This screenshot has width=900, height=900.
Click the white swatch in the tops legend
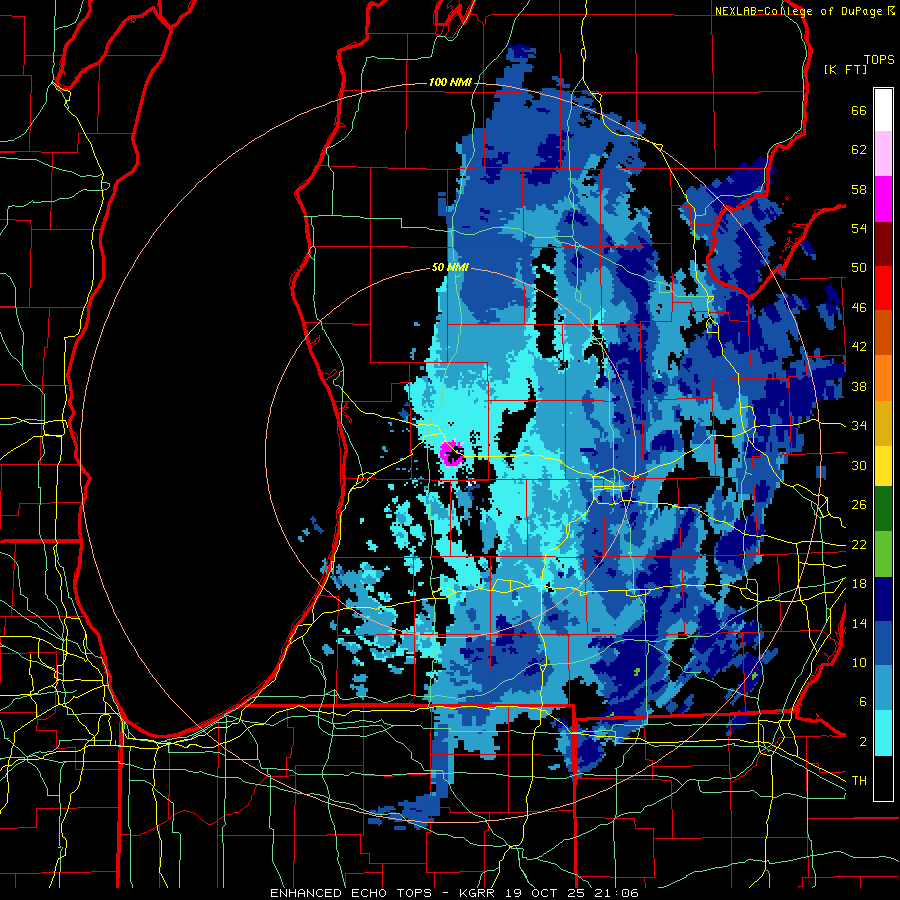883,110
